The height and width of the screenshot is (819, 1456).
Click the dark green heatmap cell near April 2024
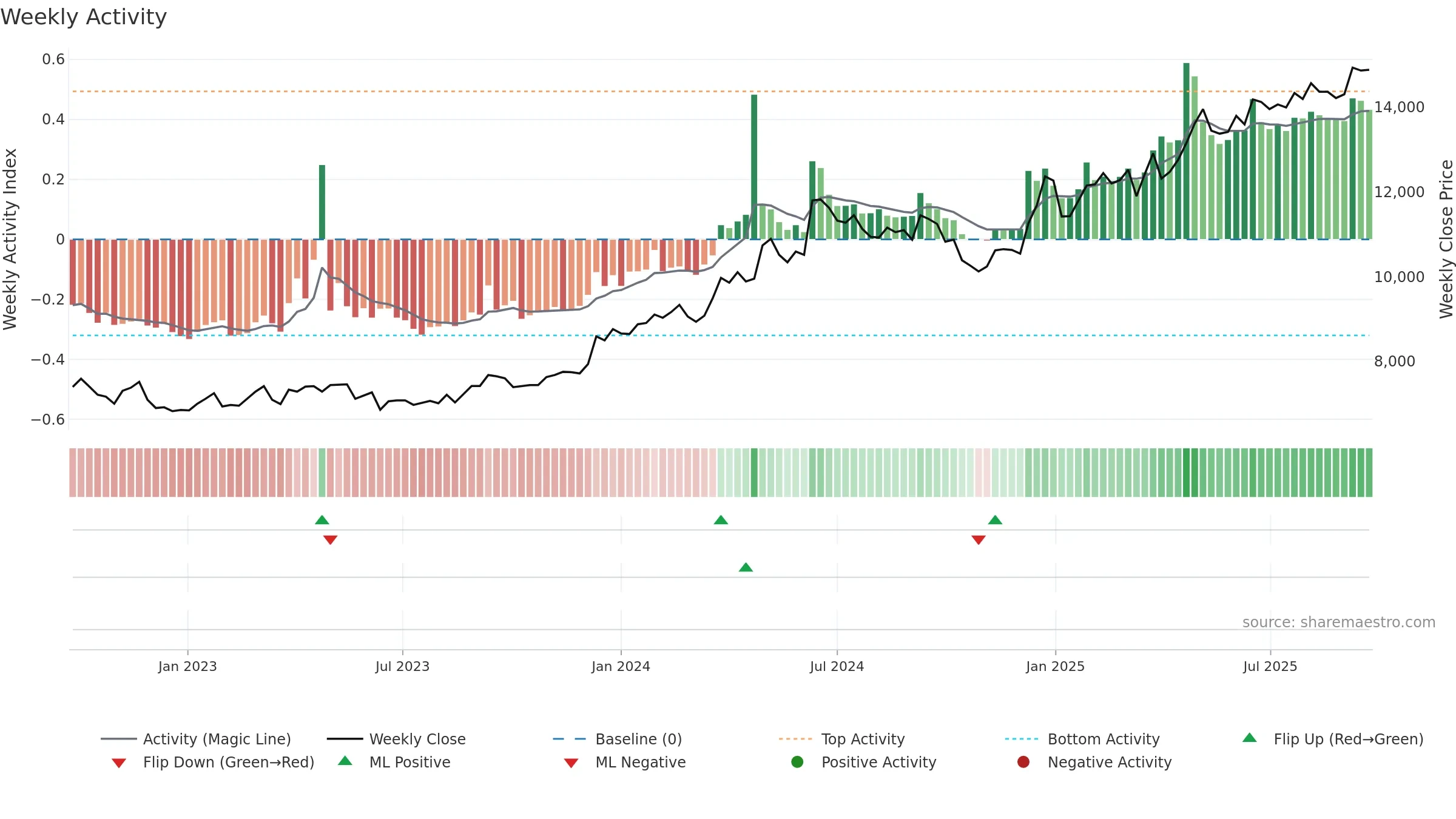coord(754,473)
